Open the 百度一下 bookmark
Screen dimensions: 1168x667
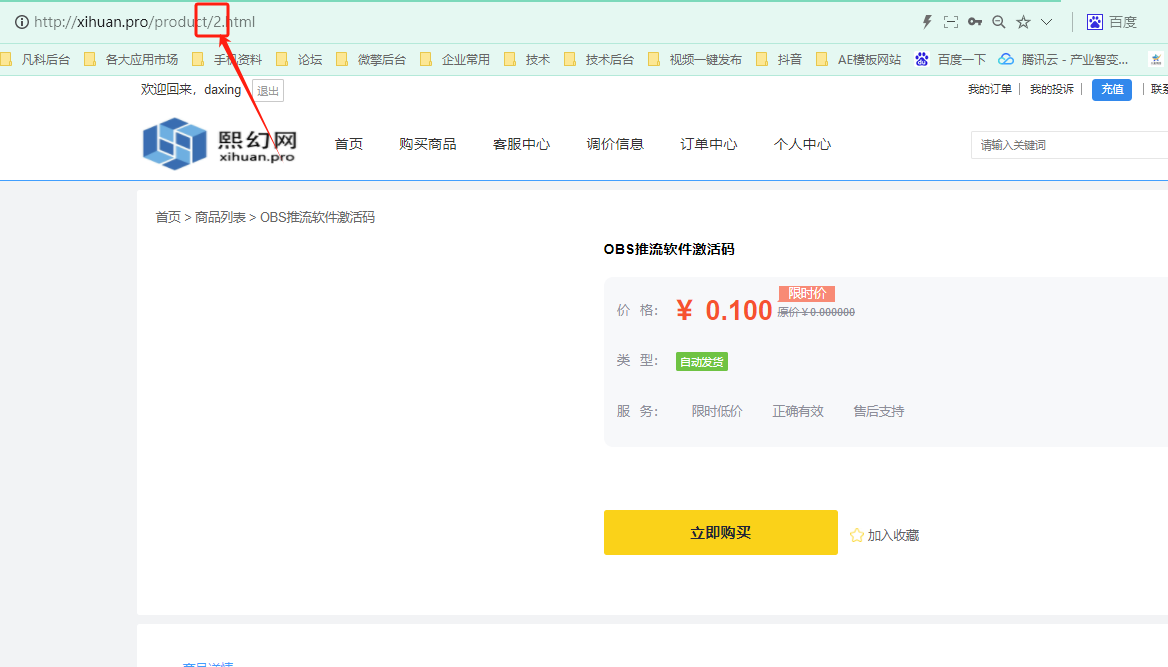[950, 60]
